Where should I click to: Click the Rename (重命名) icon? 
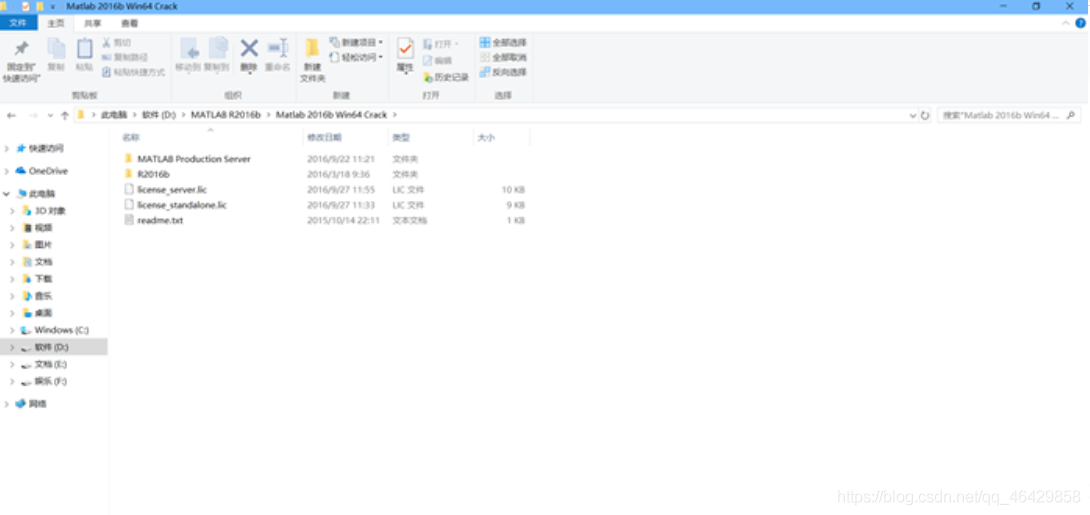point(278,49)
